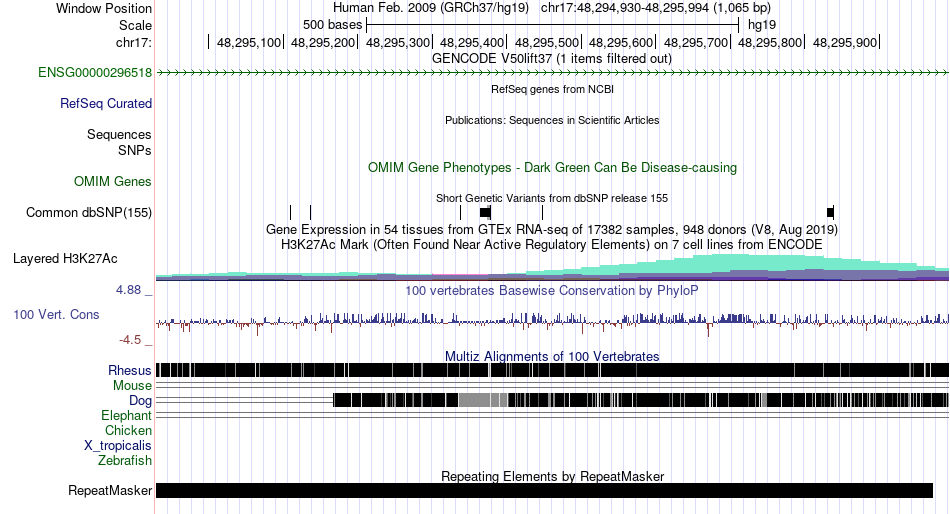950x514 pixels.
Task: Click the Human Feb. 2009 (GRCh37/hg19) text
Action: [431, 8]
